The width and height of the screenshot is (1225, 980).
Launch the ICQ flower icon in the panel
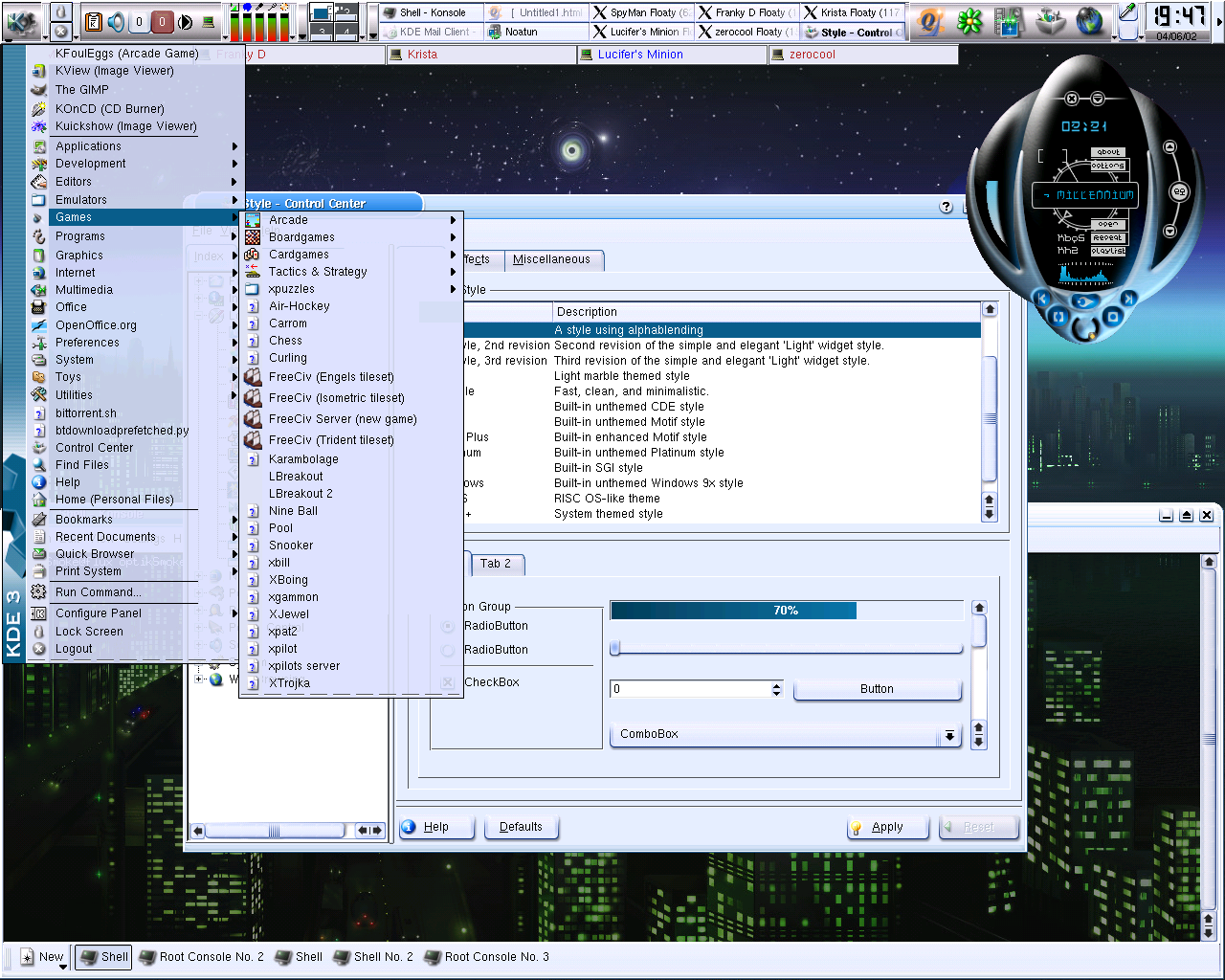point(969,21)
